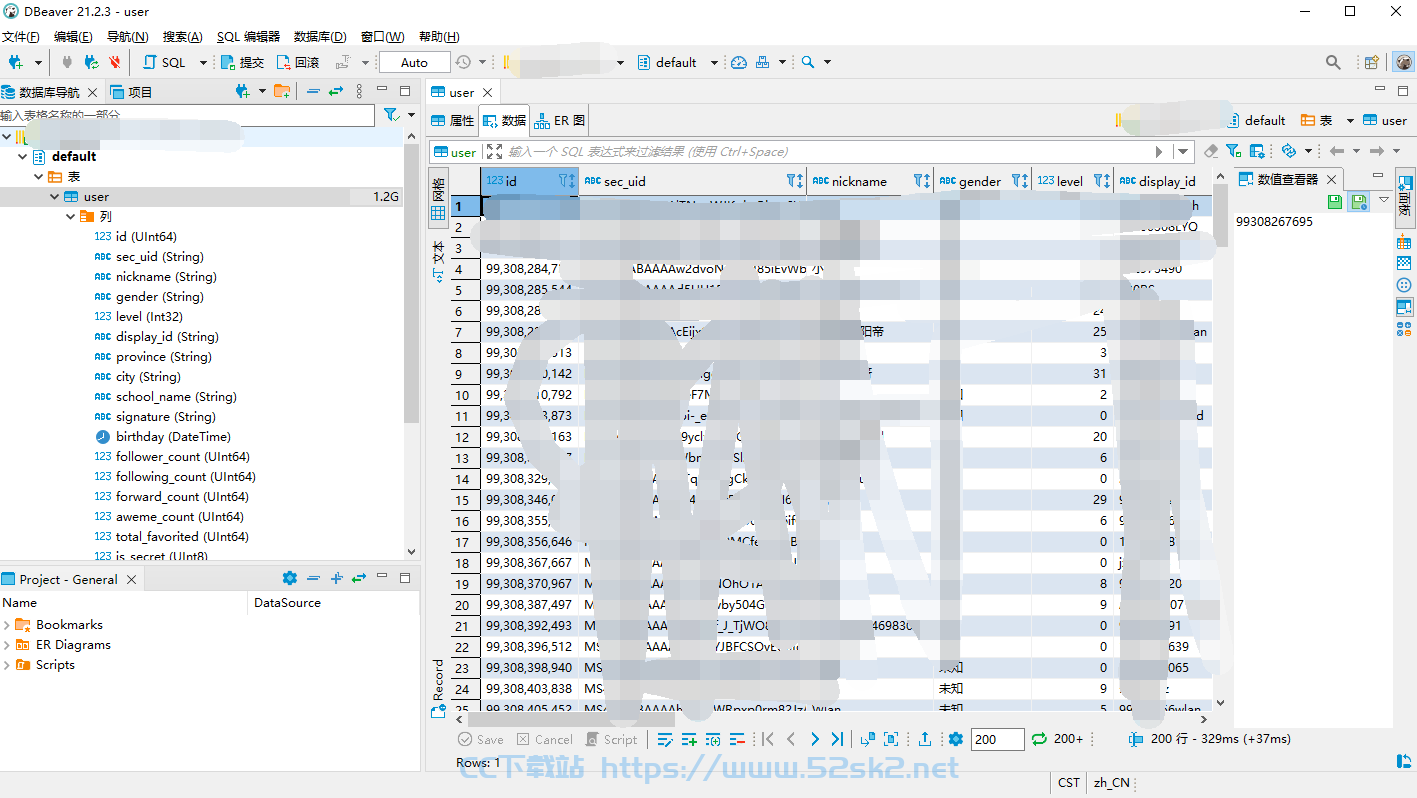Click 提交 commit button
1417x798 pixels.
[242, 62]
